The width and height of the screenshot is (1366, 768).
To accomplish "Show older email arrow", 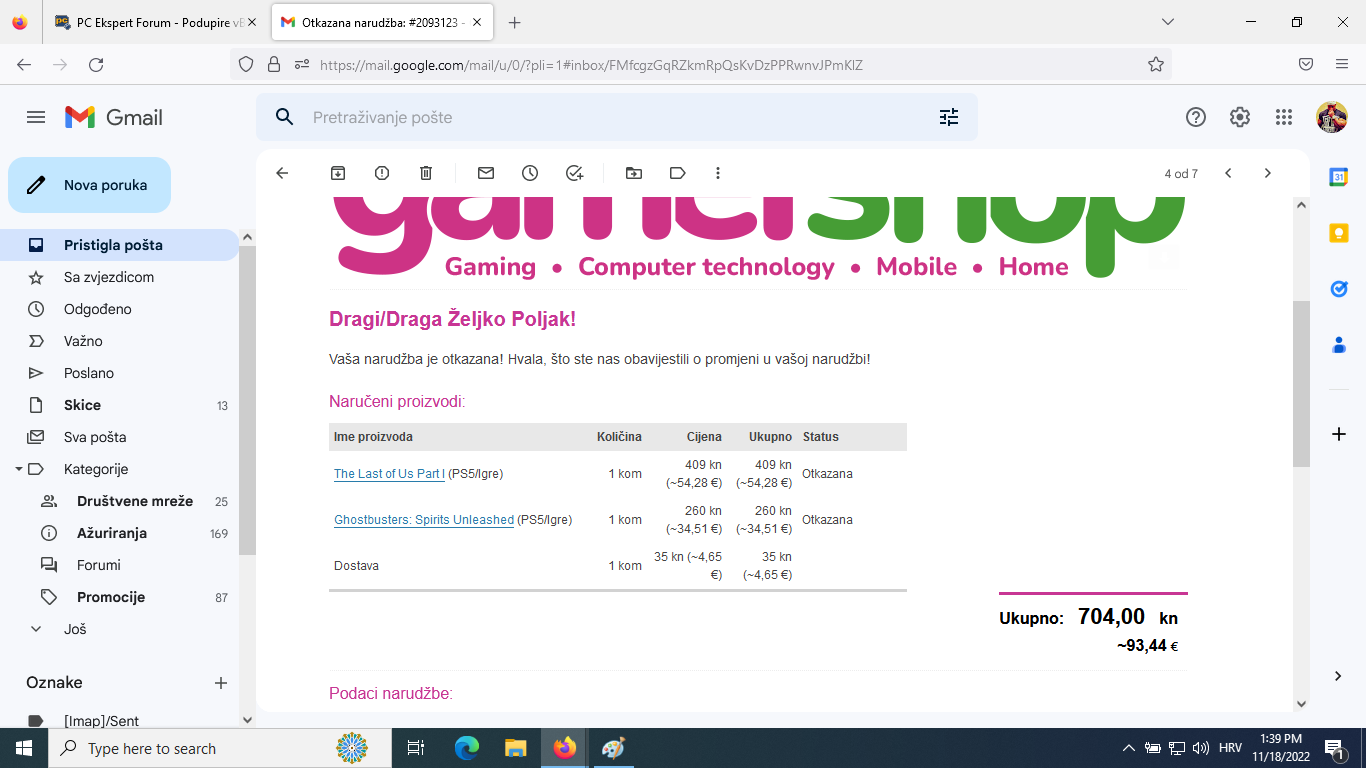I will pos(1268,173).
